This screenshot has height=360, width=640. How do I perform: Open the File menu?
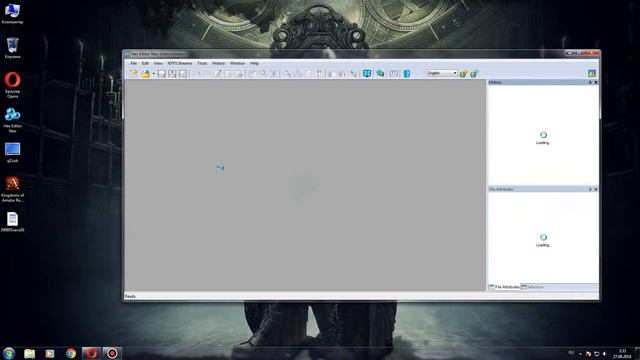(133, 63)
